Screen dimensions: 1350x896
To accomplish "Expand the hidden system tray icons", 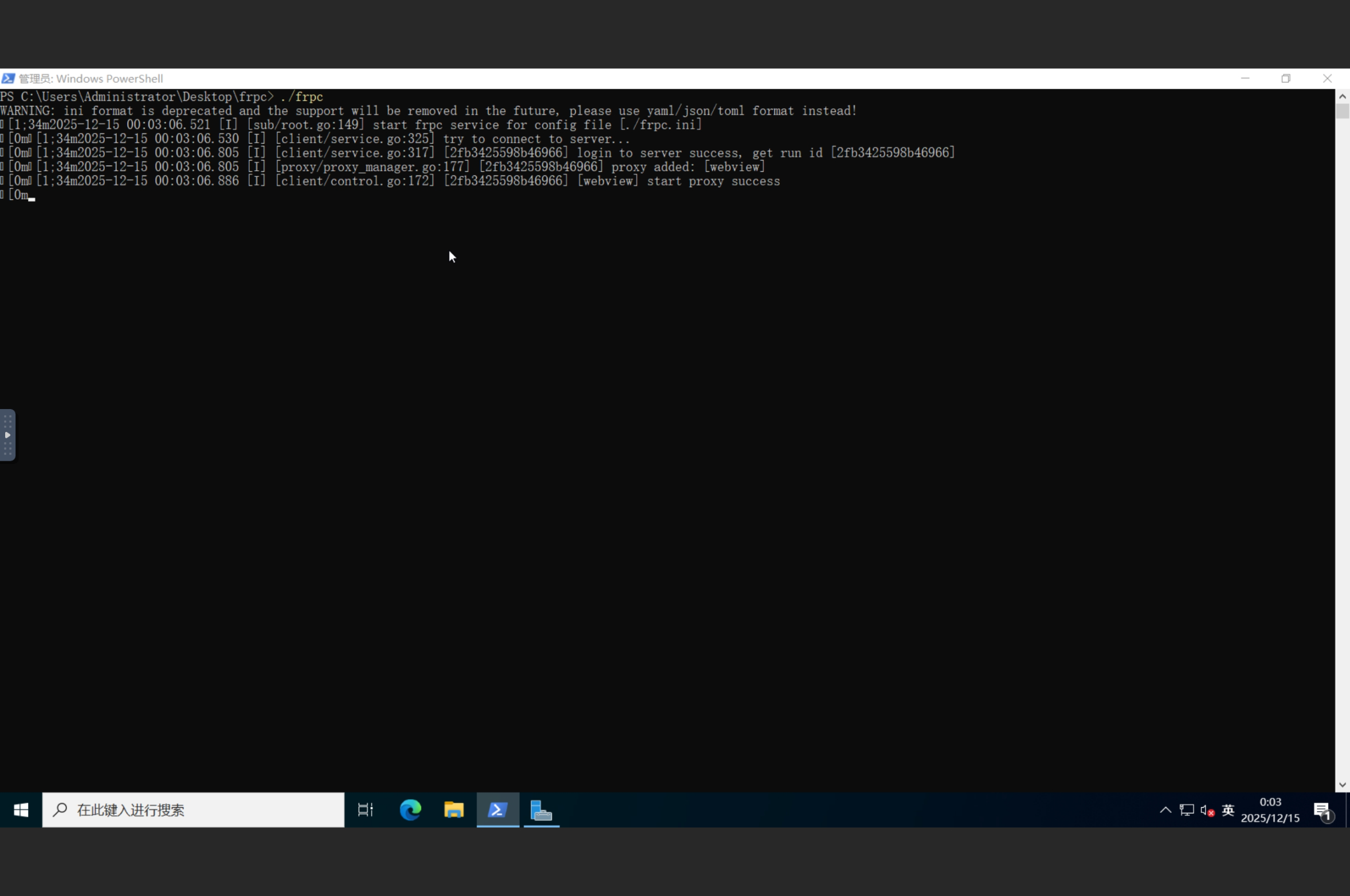I will (1165, 810).
